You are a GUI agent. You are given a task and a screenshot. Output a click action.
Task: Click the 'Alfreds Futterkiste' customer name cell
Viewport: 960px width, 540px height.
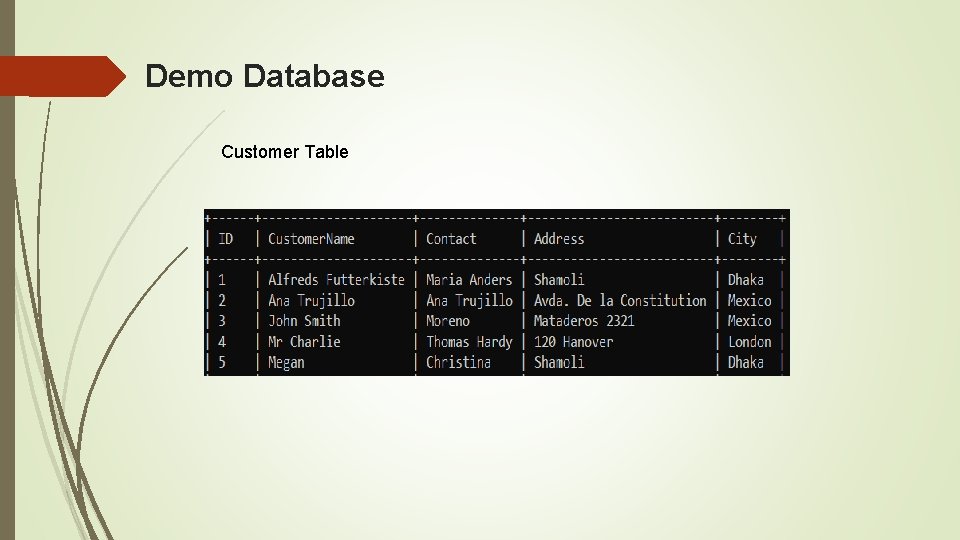(336, 280)
